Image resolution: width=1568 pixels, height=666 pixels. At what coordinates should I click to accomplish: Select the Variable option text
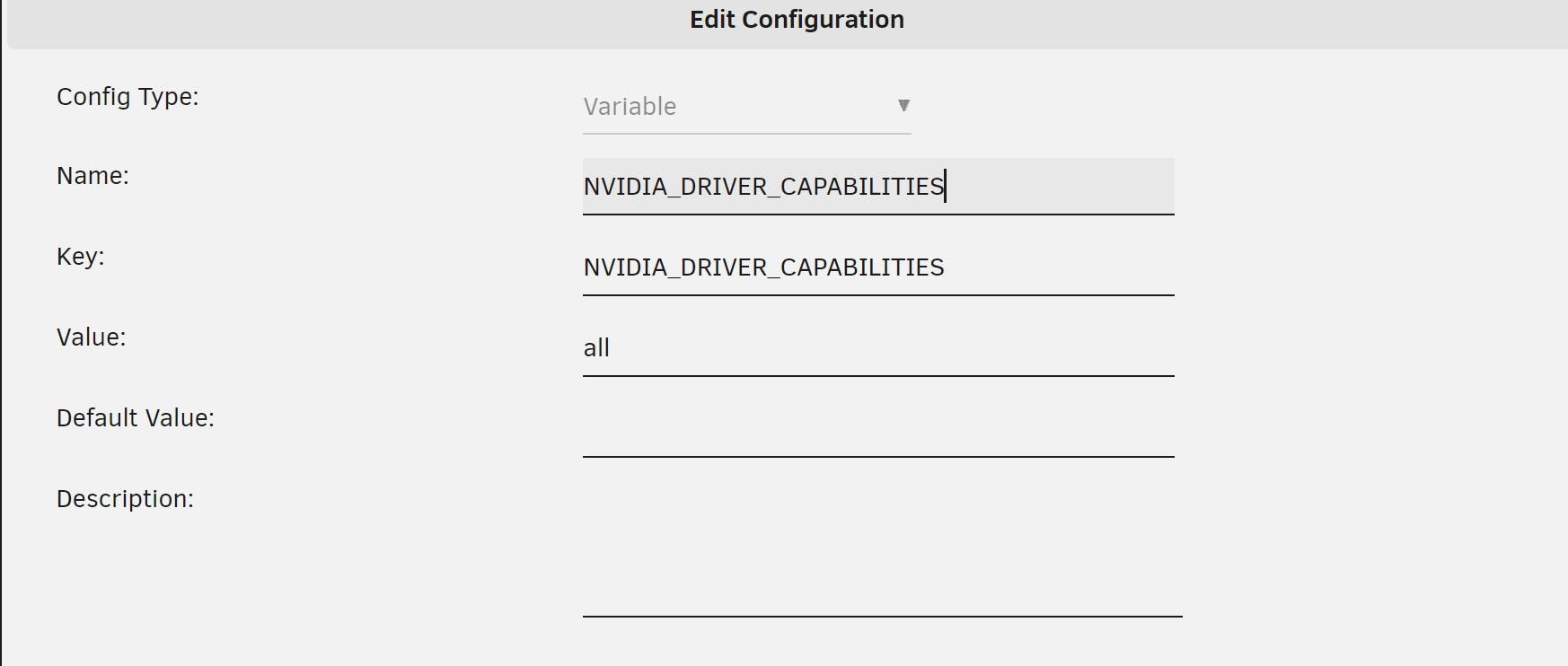pos(630,107)
